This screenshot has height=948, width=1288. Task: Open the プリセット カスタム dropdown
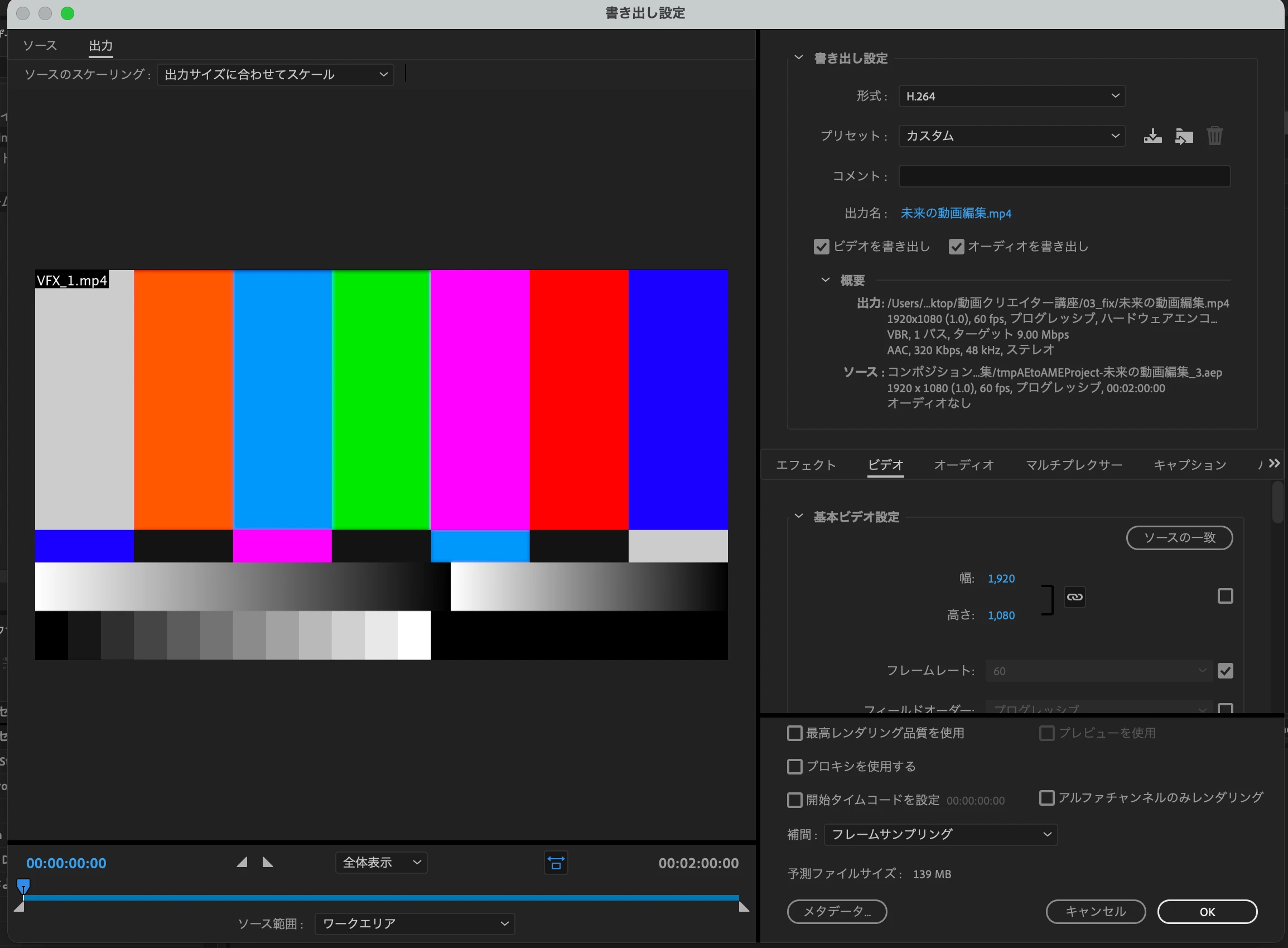[x=1011, y=136]
